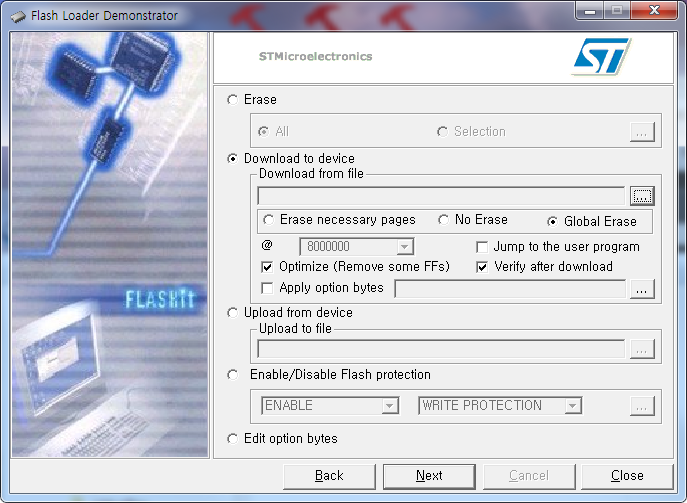This screenshot has height=503, width=687.
Task: Choose Erase necessary pages radio
Action: pyautogui.click(x=269, y=220)
